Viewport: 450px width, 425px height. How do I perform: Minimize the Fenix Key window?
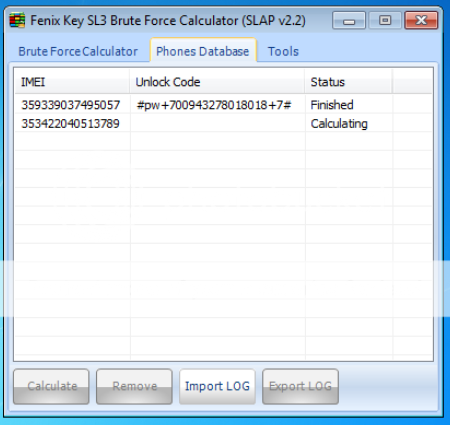click(x=349, y=21)
